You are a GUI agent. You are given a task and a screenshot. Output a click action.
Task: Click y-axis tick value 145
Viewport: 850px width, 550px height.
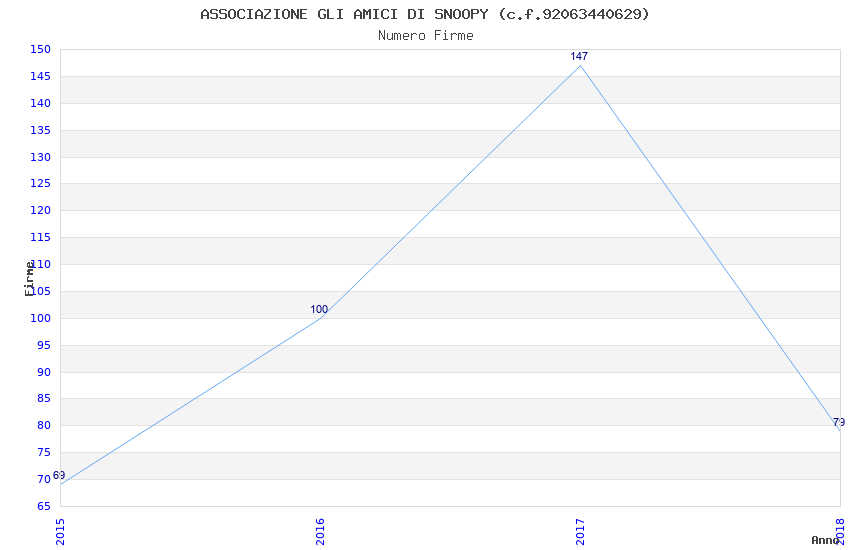click(x=40, y=76)
